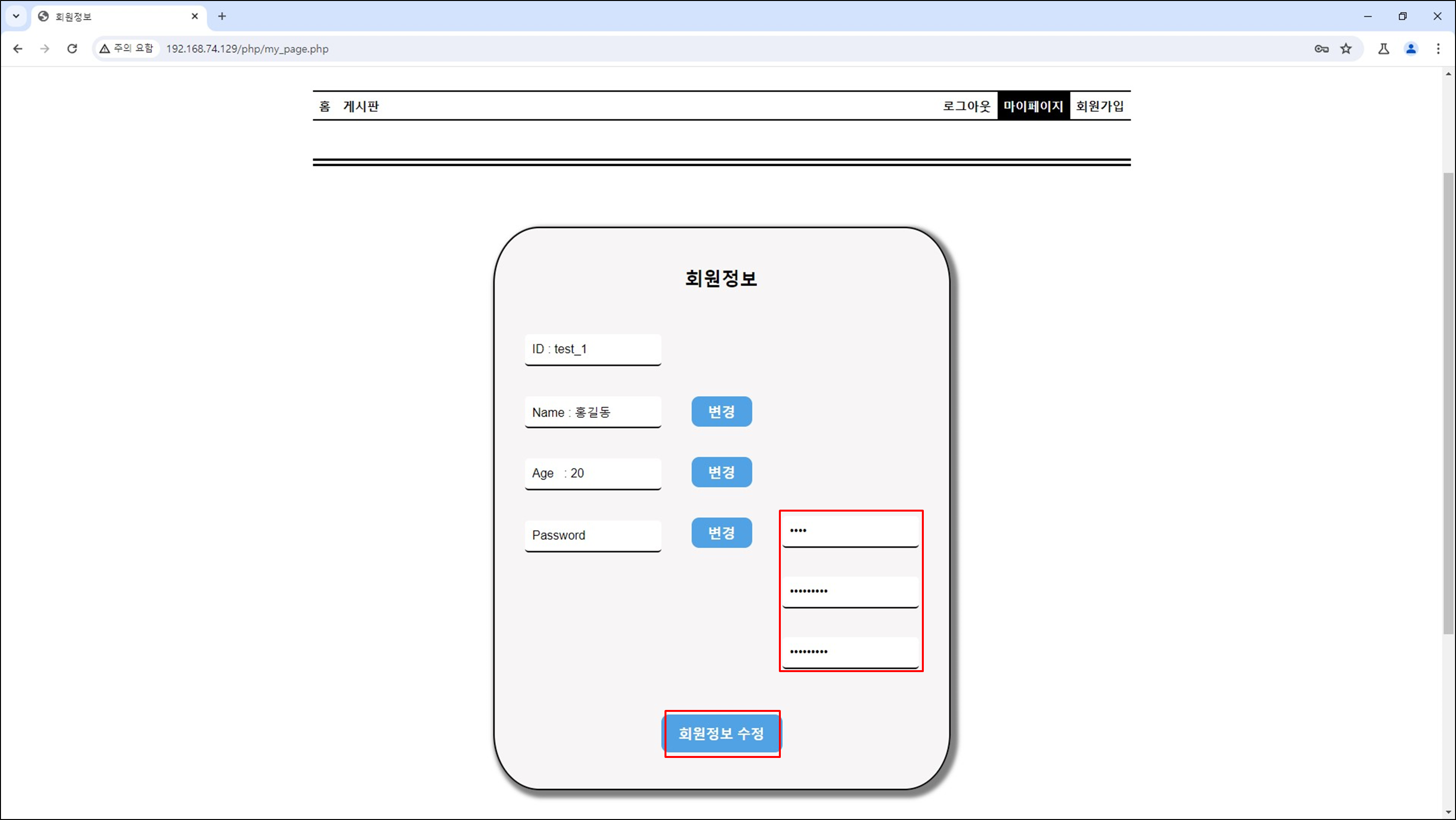1456x820 pixels.
Task: Click the address bar URL
Action: tap(247, 49)
